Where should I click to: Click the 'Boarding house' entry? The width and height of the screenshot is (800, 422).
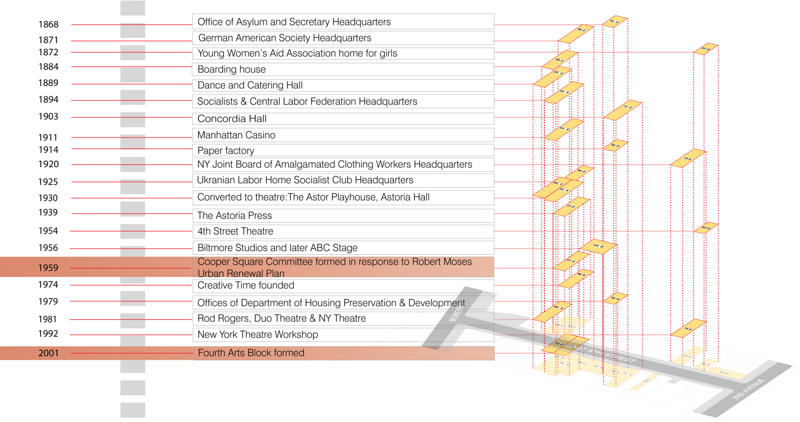343,69
